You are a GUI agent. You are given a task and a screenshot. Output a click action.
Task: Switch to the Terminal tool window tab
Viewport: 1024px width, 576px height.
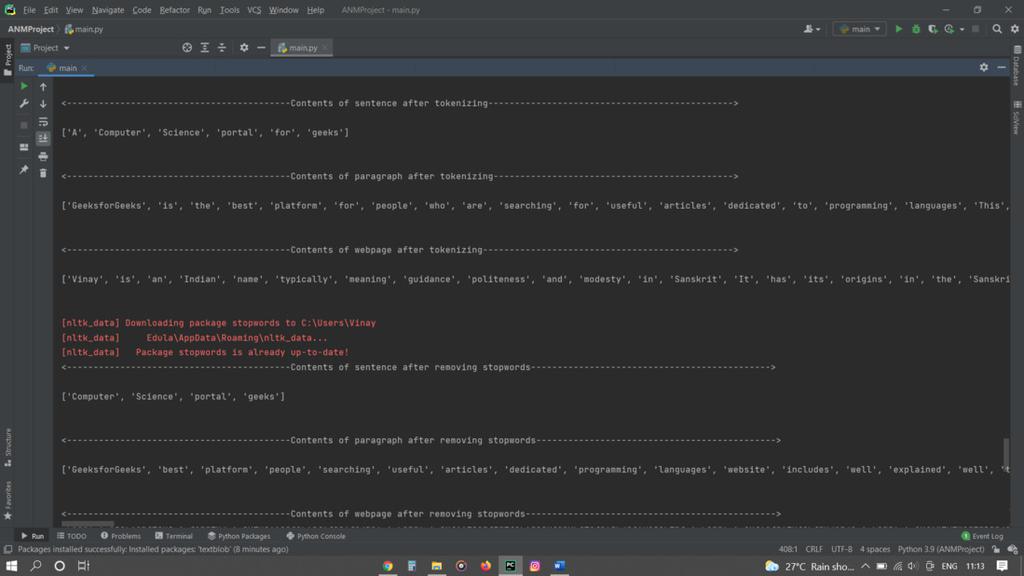(x=174, y=536)
